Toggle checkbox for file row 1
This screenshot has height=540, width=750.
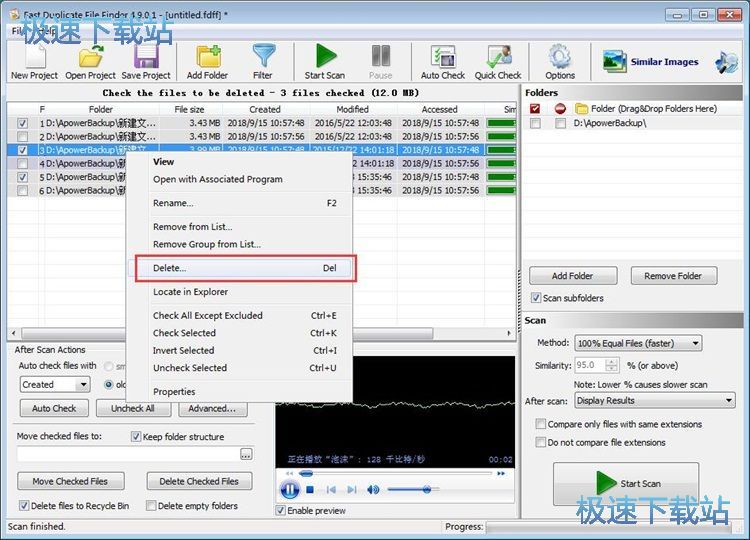click(x=22, y=123)
